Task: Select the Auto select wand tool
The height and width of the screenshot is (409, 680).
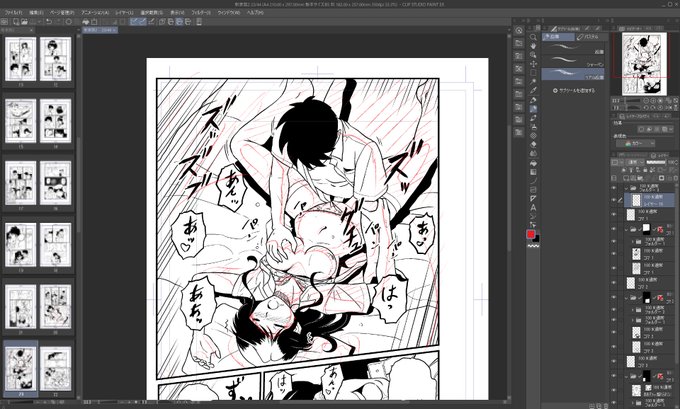Action: click(x=533, y=82)
